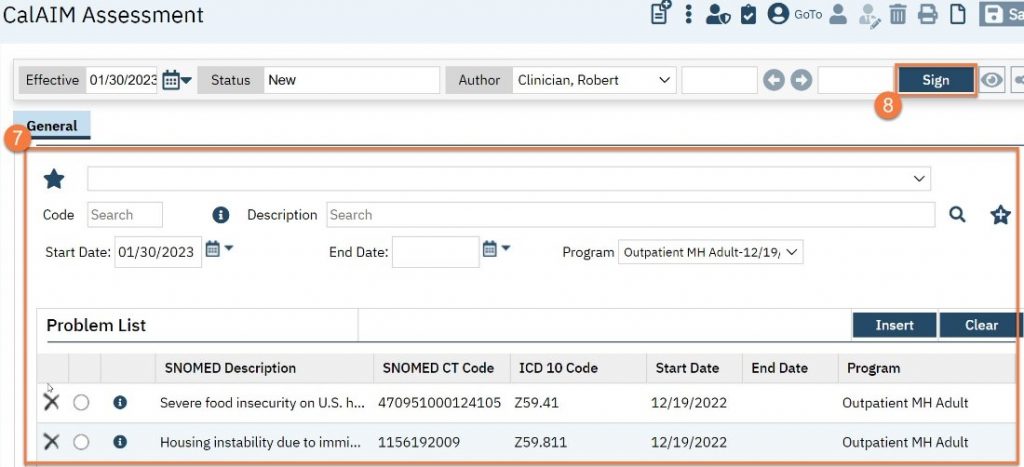The height and width of the screenshot is (467, 1024).
Task: Toggle the eye preview icon beside Sign
Action: pyautogui.click(x=991, y=80)
